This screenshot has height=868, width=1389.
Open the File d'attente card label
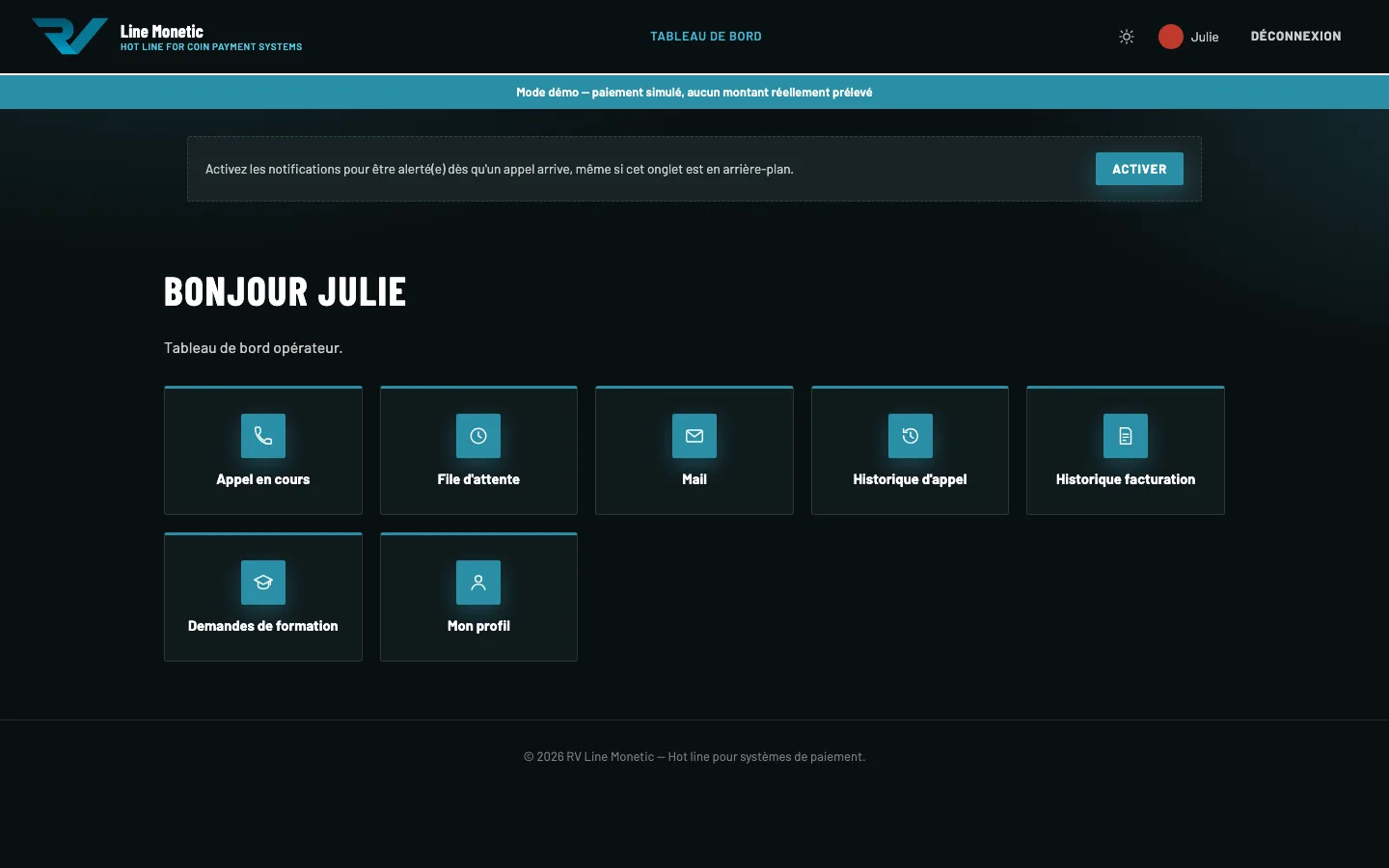click(x=478, y=479)
